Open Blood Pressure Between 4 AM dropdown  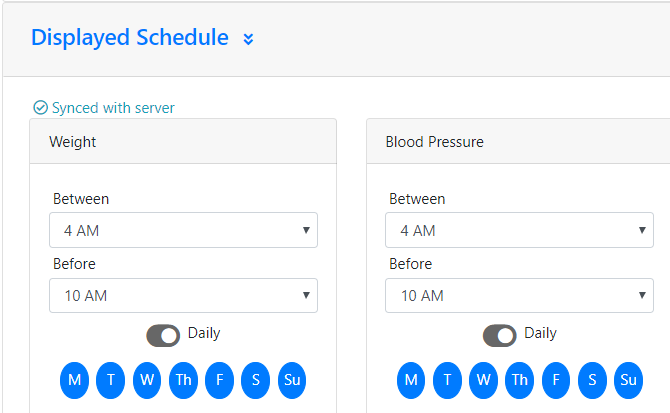pyautogui.click(x=519, y=230)
